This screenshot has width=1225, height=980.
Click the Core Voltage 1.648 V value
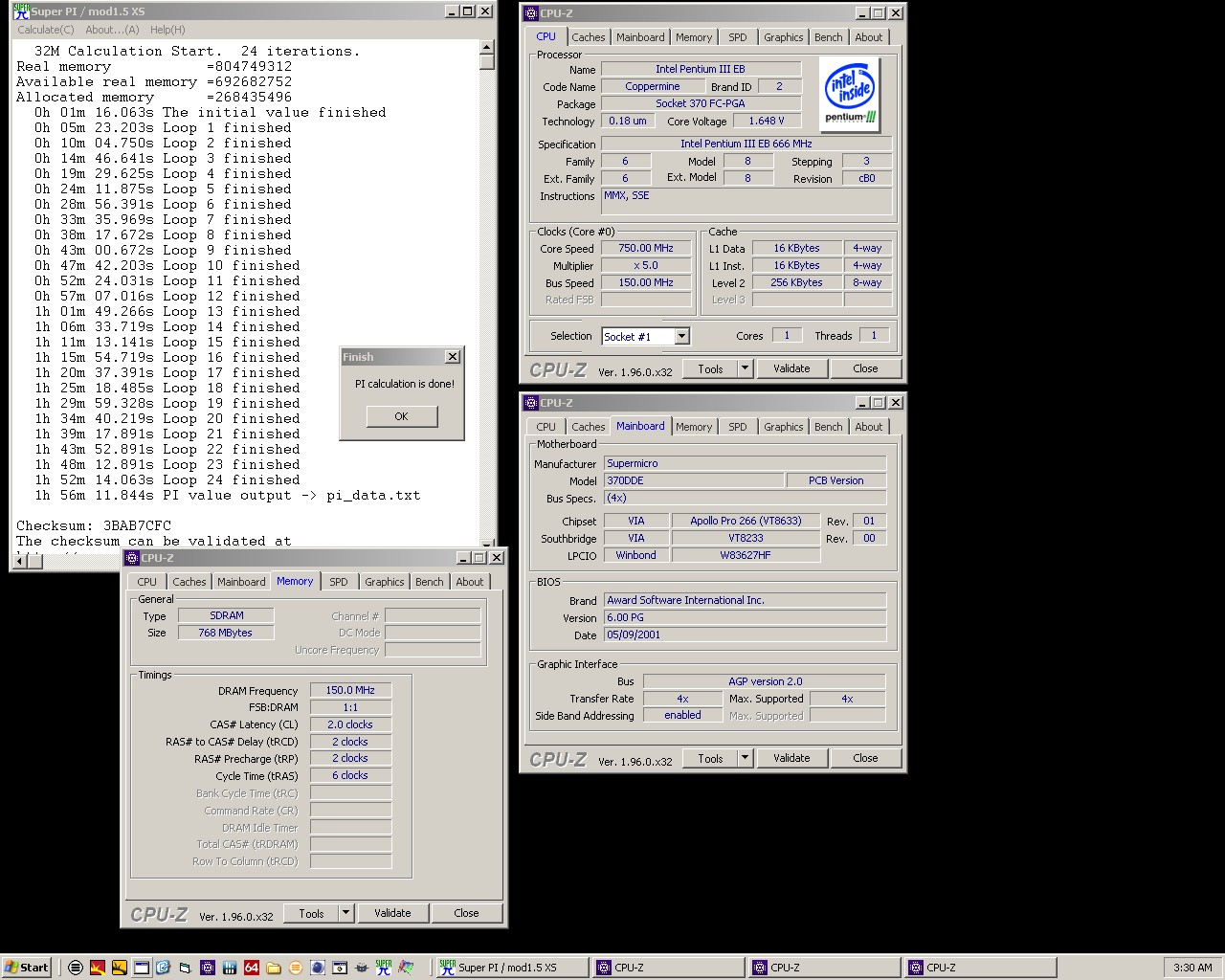point(767,121)
